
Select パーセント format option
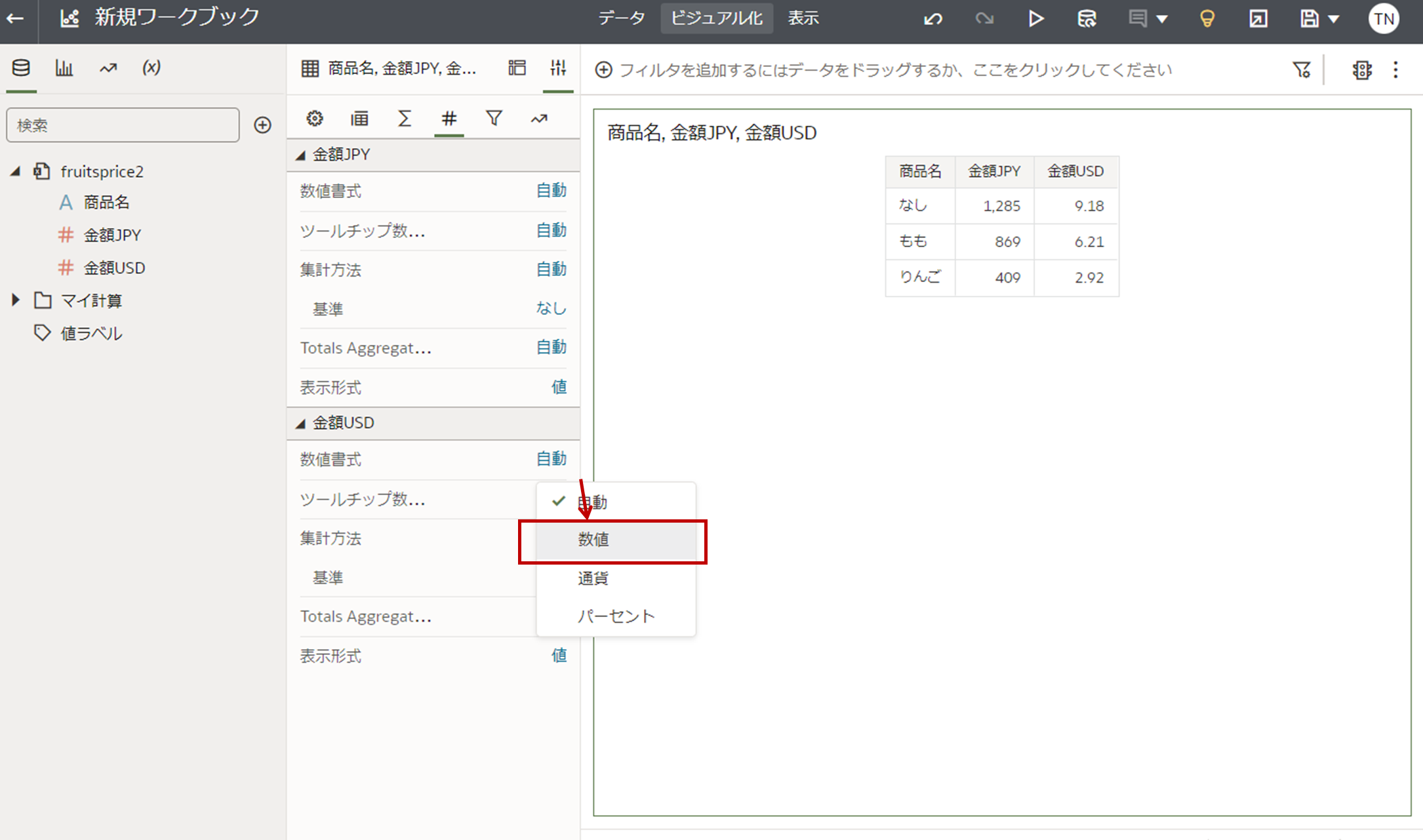pos(616,616)
